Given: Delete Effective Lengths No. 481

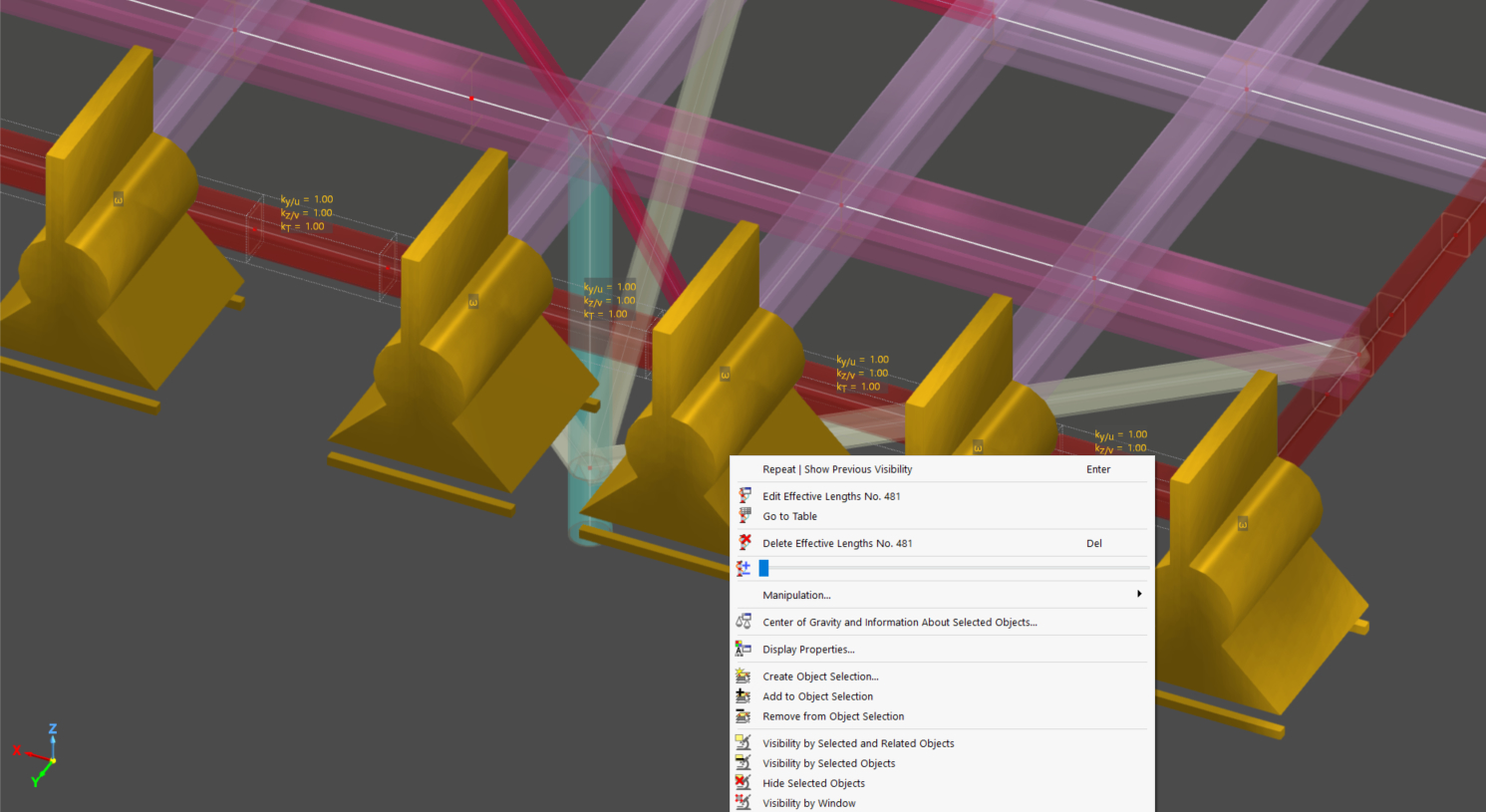Looking at the screenshot, I should click(836, 543).
